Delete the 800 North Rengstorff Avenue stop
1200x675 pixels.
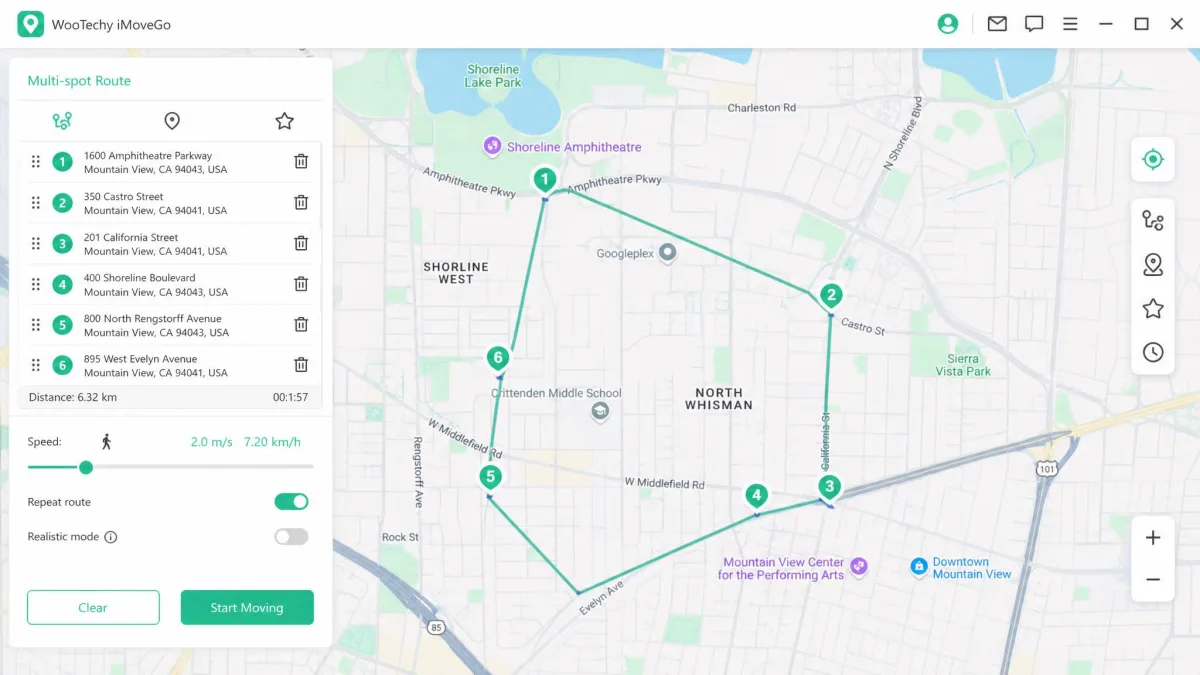pos(301,324)
